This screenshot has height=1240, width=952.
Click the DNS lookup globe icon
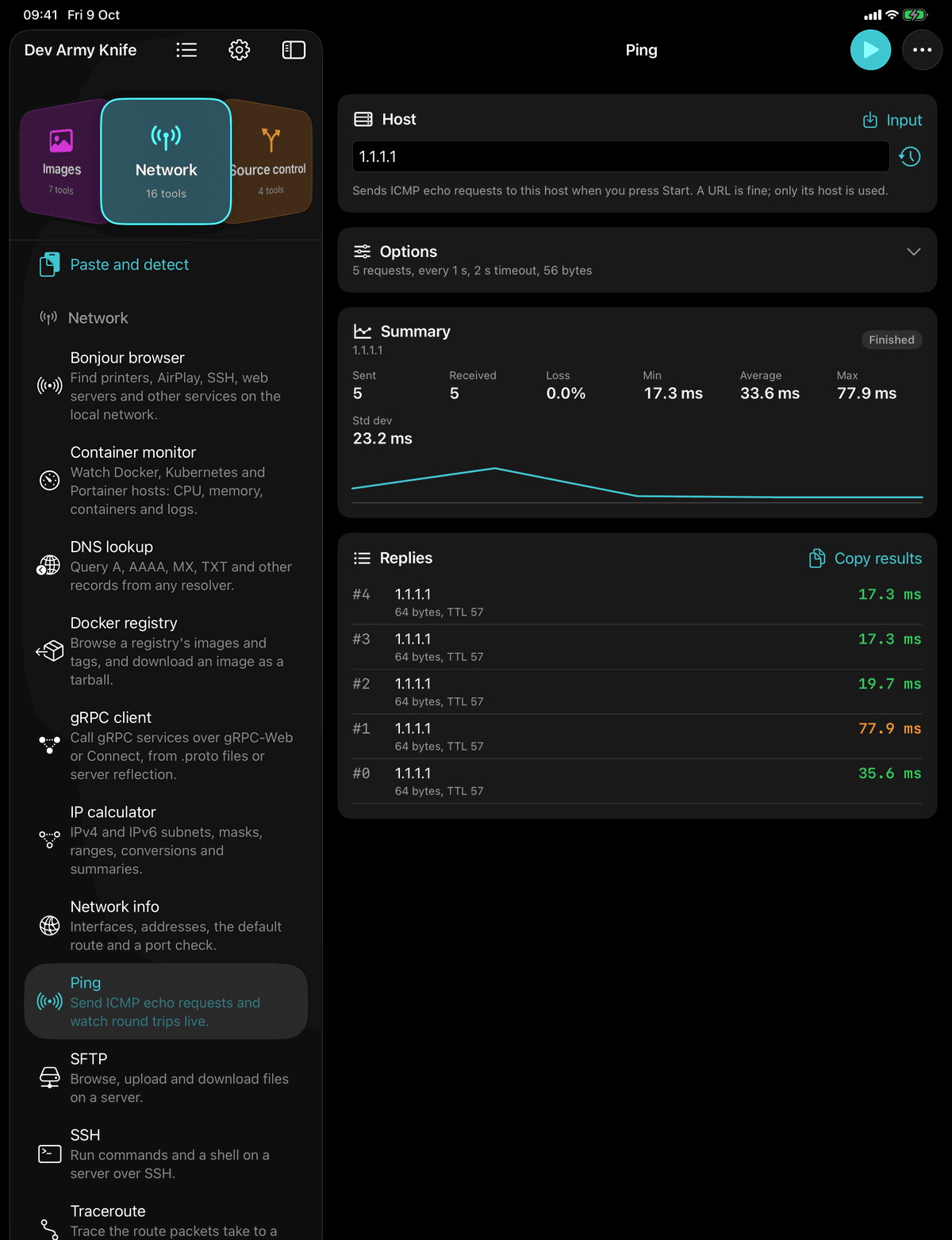point(49,565)
